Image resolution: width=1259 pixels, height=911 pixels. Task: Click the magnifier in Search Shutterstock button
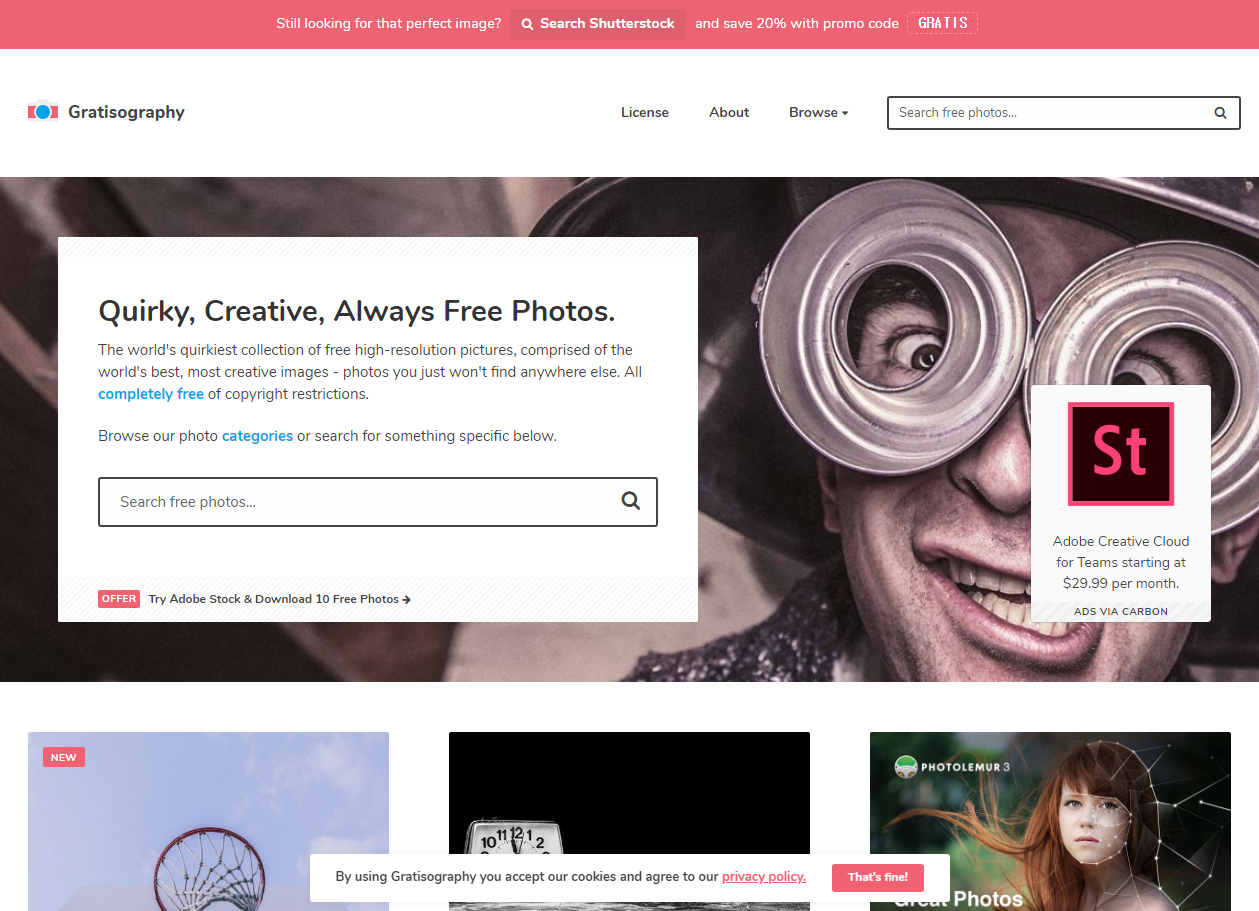pos(527,24)
